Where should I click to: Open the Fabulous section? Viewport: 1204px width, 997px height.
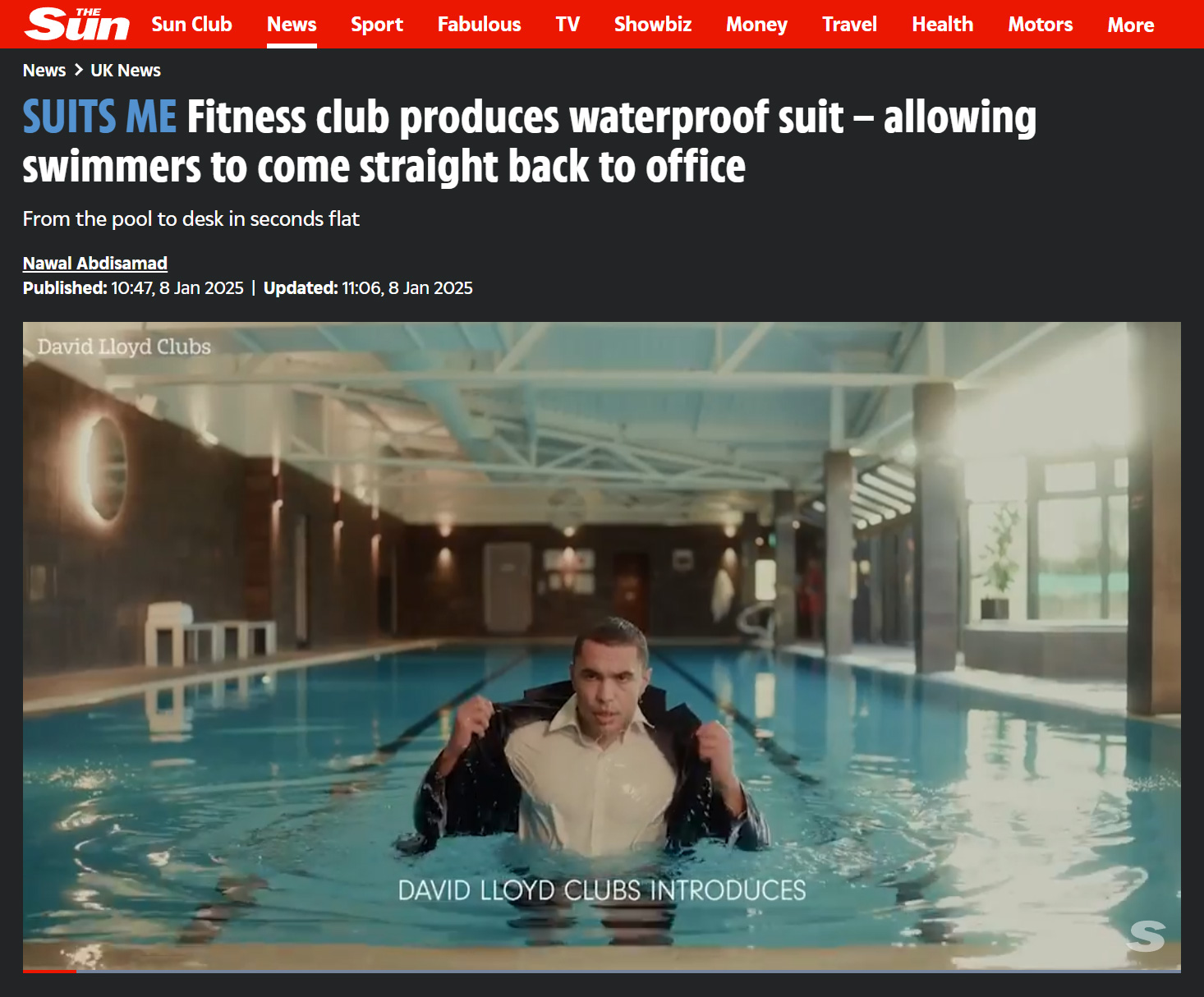pyautogui.click(x=479, y=25)
